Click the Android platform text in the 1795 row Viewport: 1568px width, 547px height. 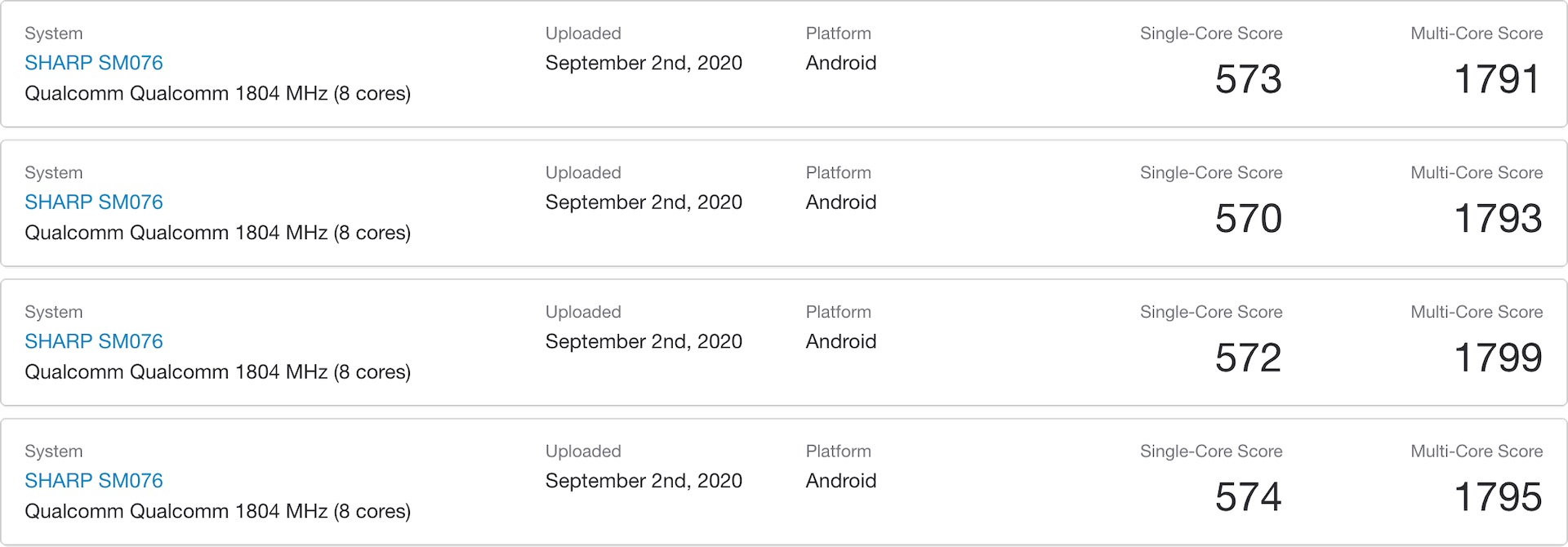pyautogui.click(x=840, y=481)
